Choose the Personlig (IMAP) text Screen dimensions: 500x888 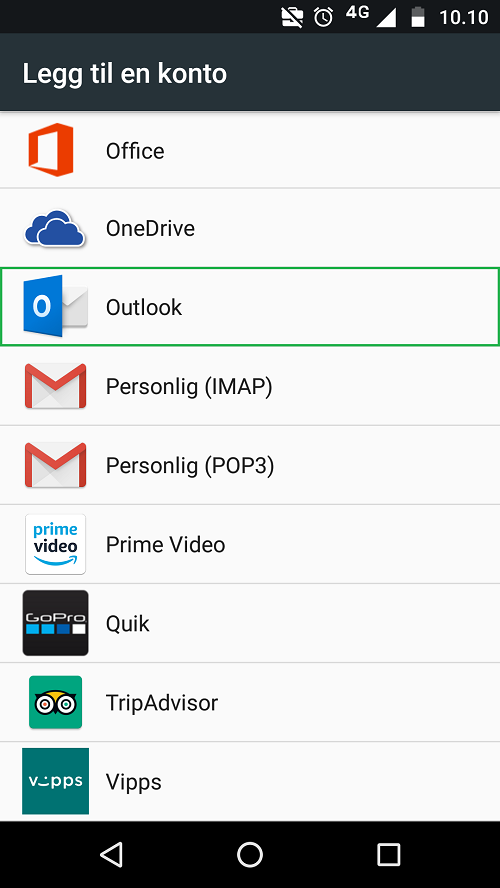tap(189, 387)
